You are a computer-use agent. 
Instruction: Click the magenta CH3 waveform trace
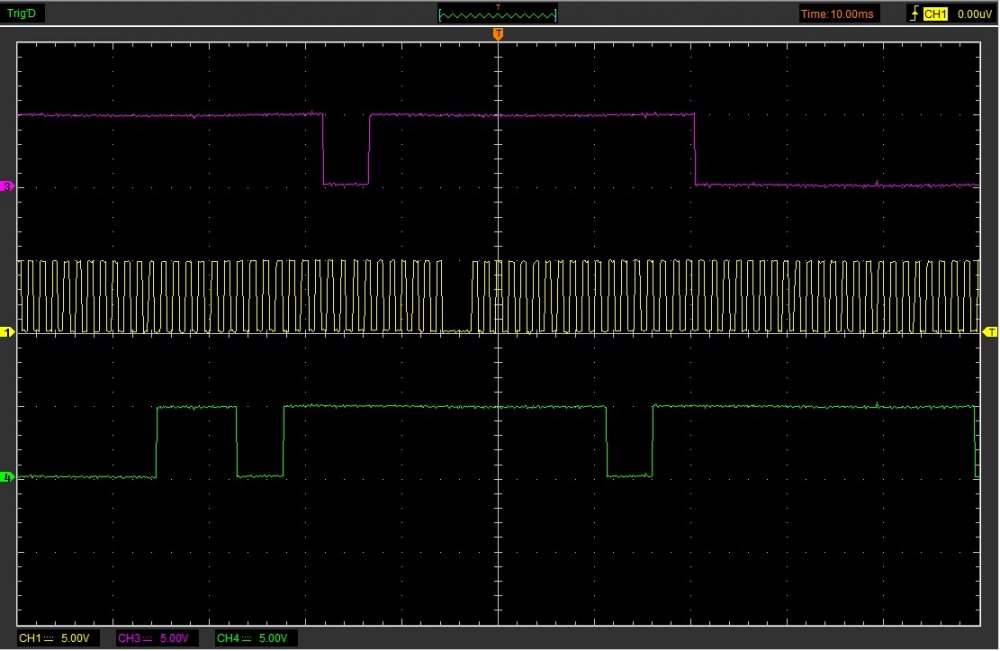200,115
